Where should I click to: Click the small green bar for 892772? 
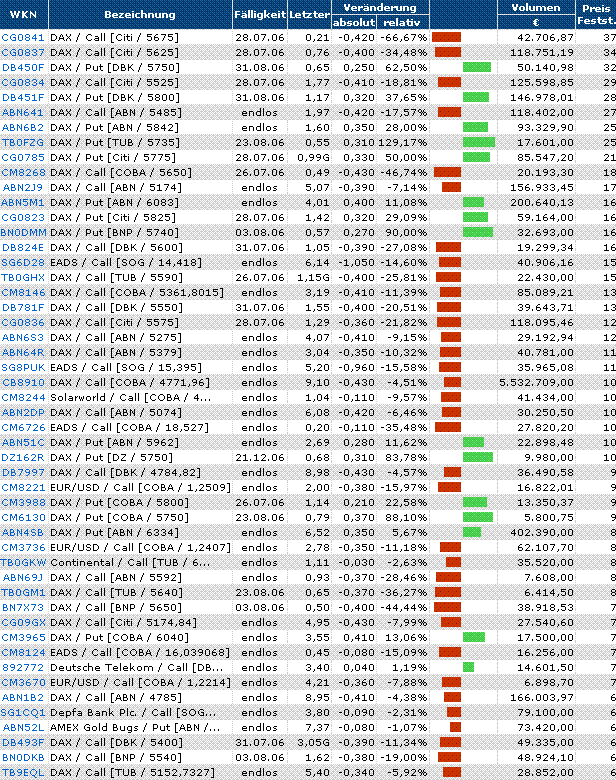[468, 668]
